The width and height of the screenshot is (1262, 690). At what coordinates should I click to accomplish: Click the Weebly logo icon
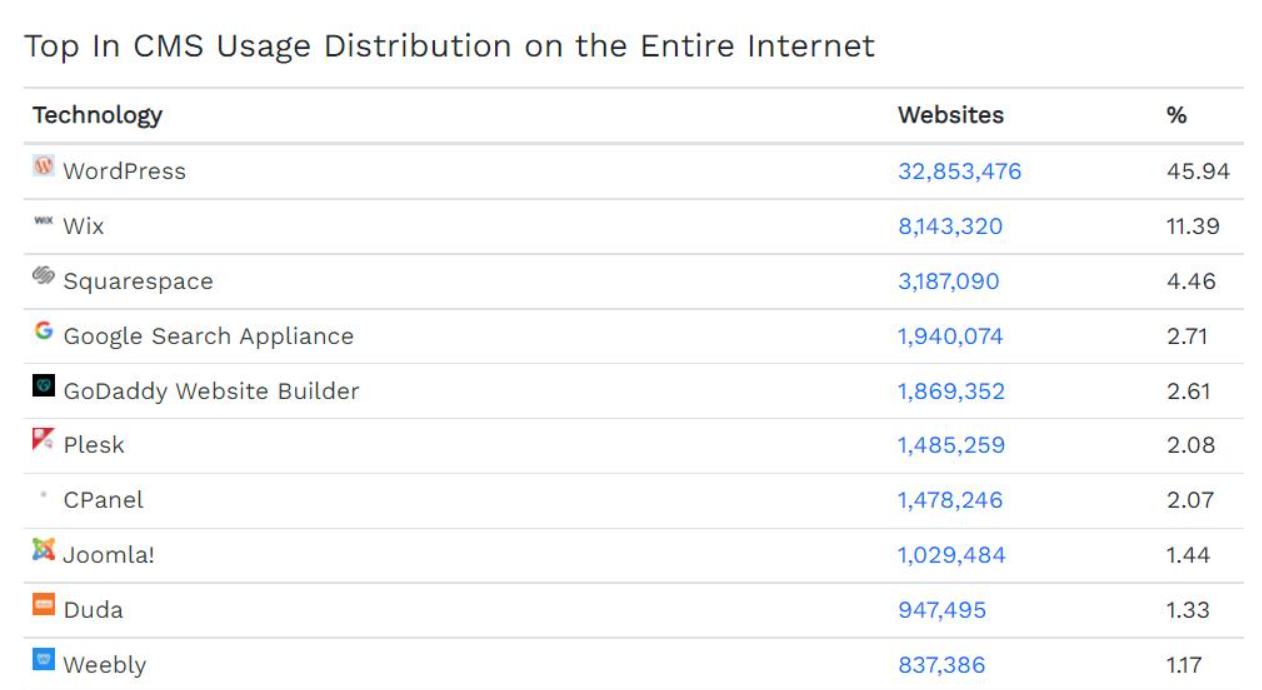[x=43, y=659]
